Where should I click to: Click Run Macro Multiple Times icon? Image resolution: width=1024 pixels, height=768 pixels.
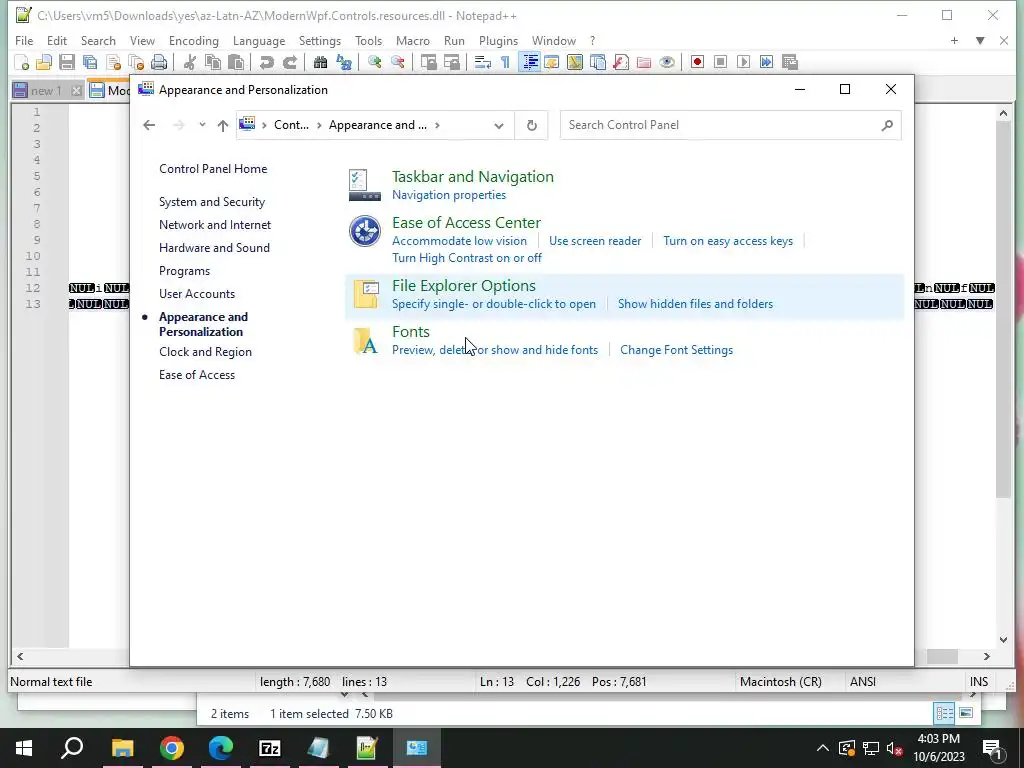point(766,62)
